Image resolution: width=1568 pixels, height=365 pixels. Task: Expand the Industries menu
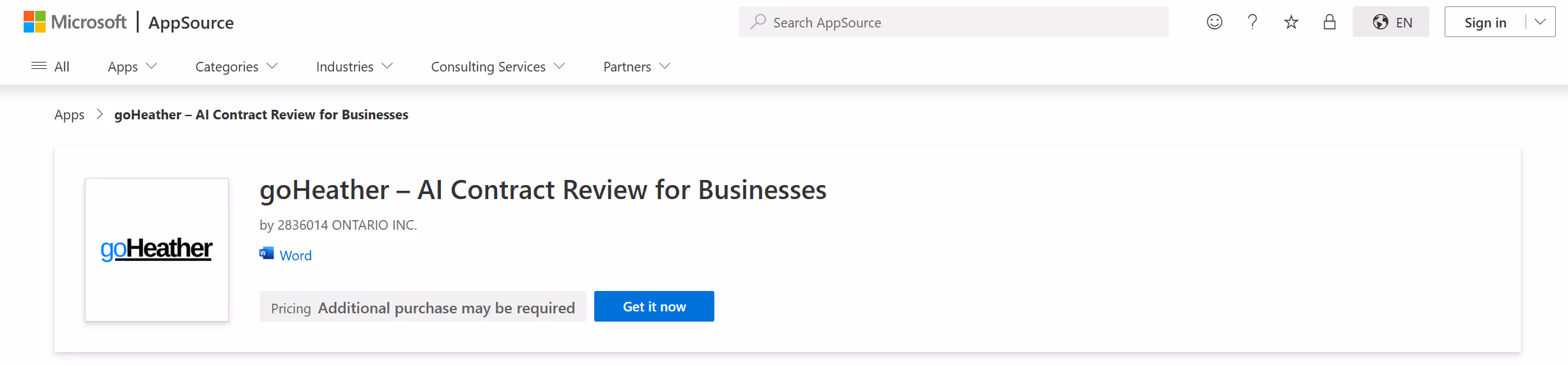(355, 66)
